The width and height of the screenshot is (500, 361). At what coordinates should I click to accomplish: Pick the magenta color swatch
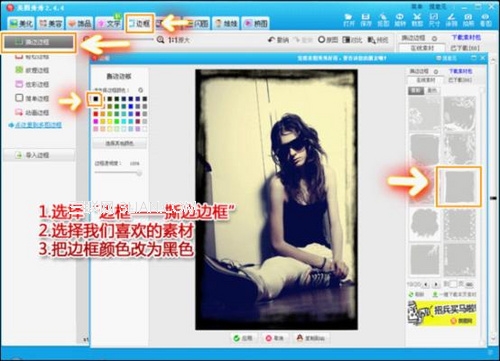96,121
